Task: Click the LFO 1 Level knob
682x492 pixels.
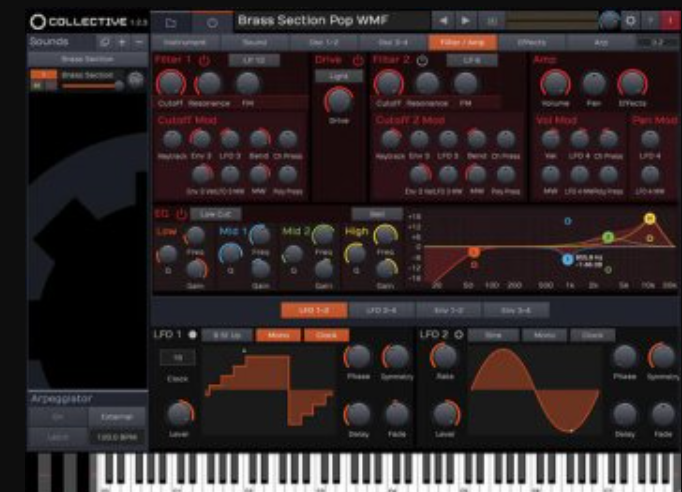Action: [179, 414]
